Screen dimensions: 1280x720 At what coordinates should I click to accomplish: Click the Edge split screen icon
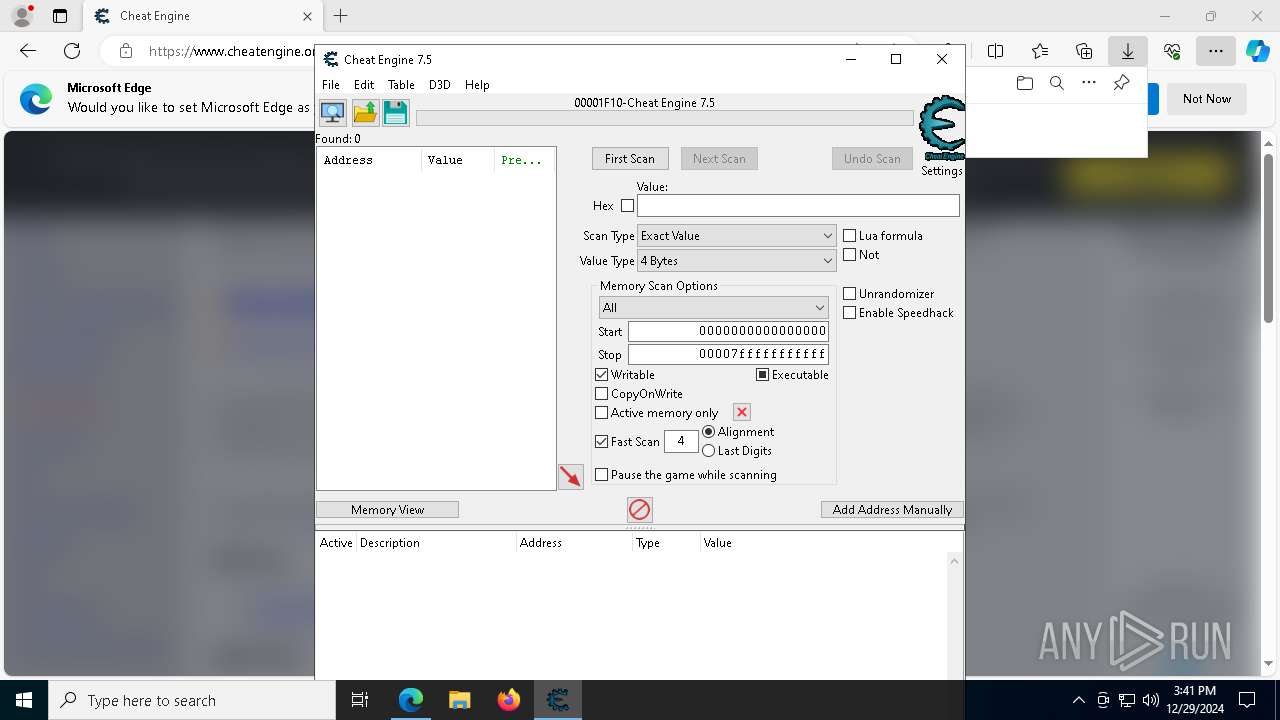(x=996, y=51)
